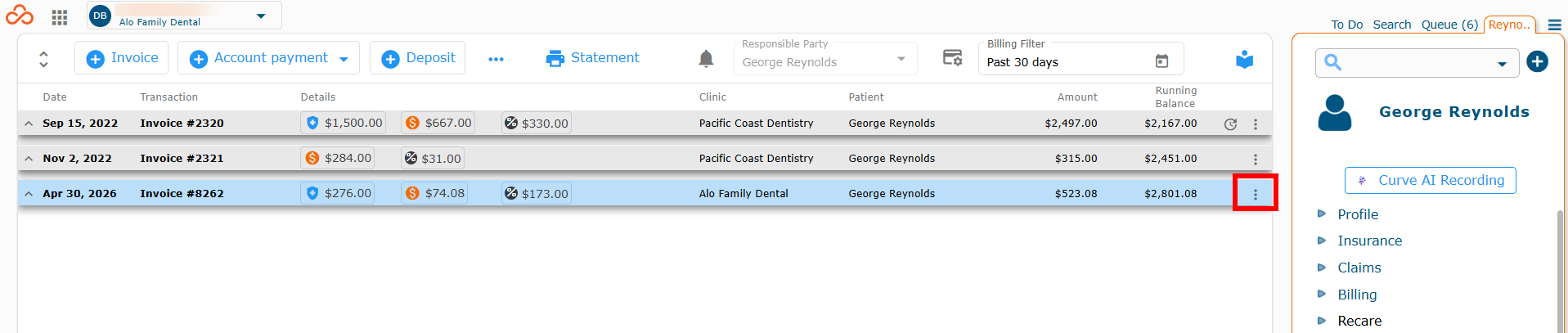The width and height of the screenshot is (1568, 333).
Task: Click the payment card settings icon
Action: point(952,57)
